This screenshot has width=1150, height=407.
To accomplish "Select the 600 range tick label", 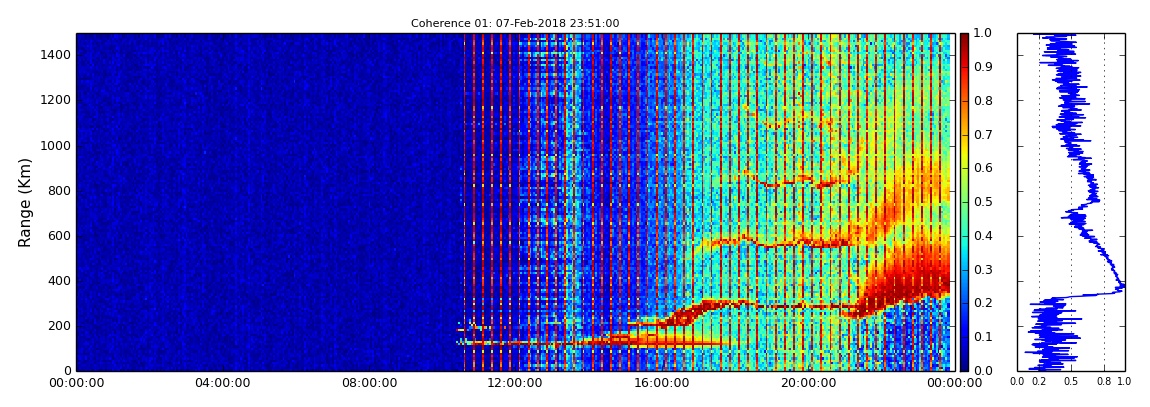I will (x=59, y=235).
